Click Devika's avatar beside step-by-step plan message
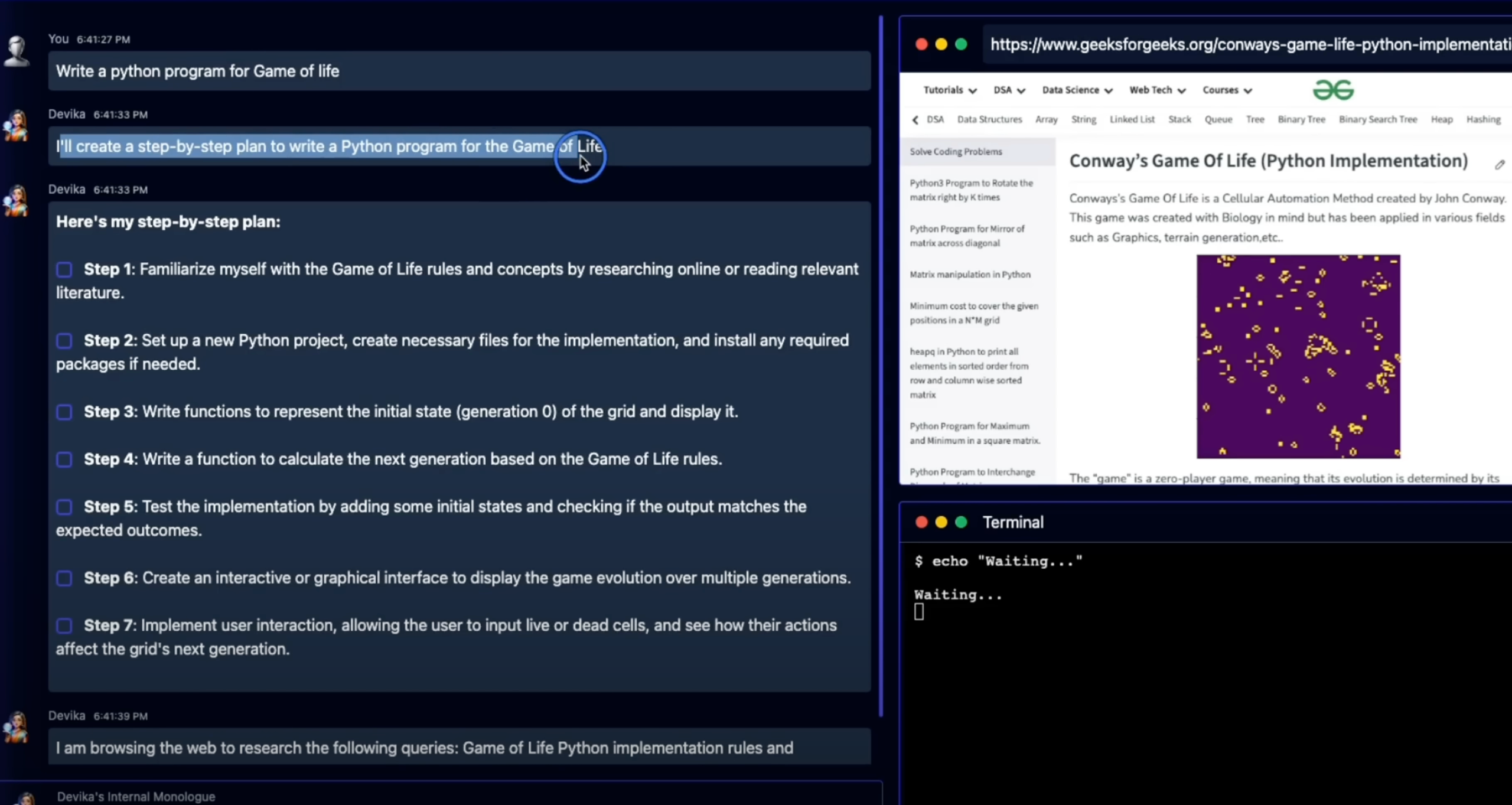 (17, 201)
